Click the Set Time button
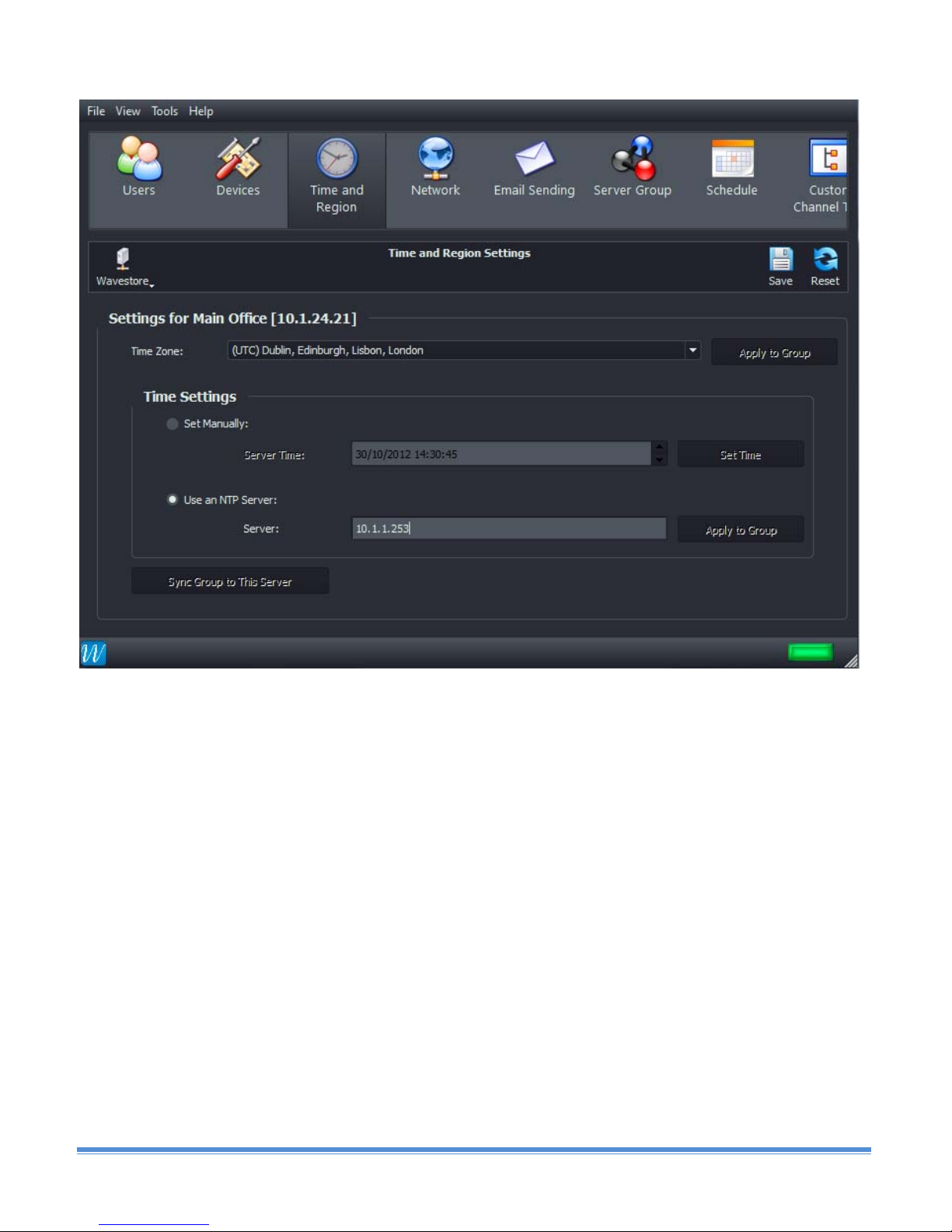Viewport: 952px width, 1232px height. pyautogui.click(x=741, y=455)
